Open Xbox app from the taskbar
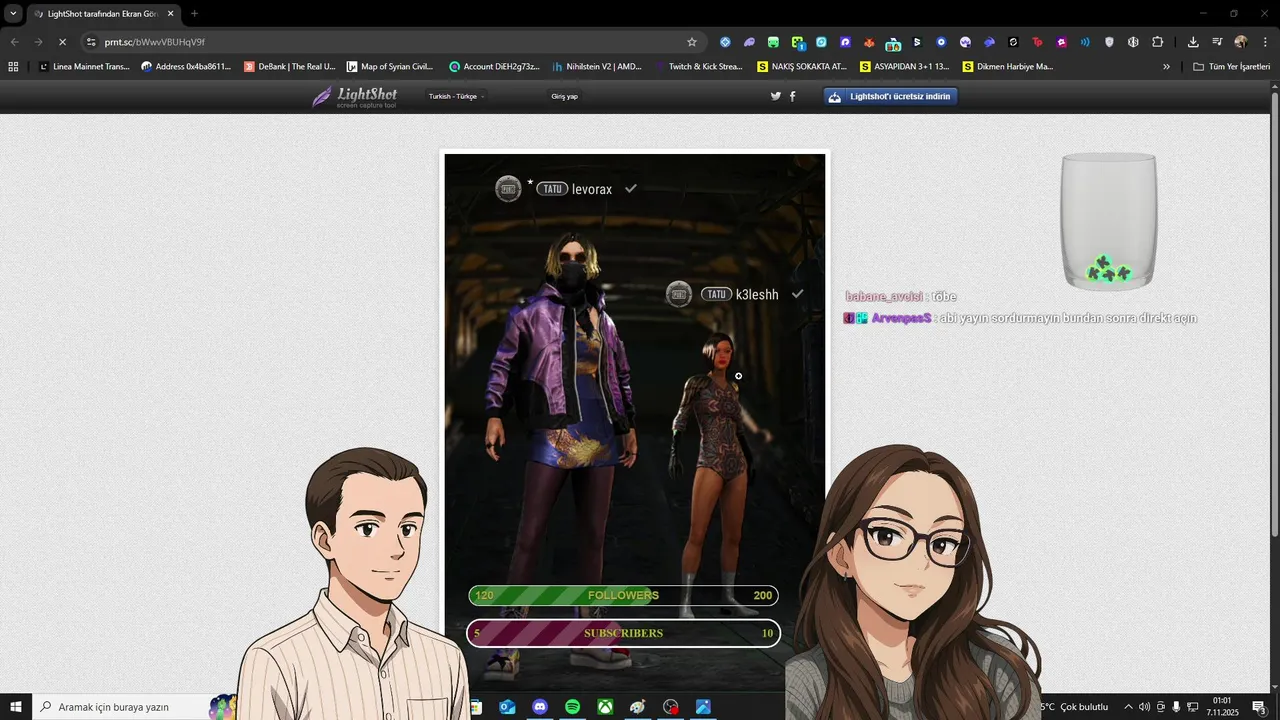This screenshot has height=720, width=1280. click(605, 707)
